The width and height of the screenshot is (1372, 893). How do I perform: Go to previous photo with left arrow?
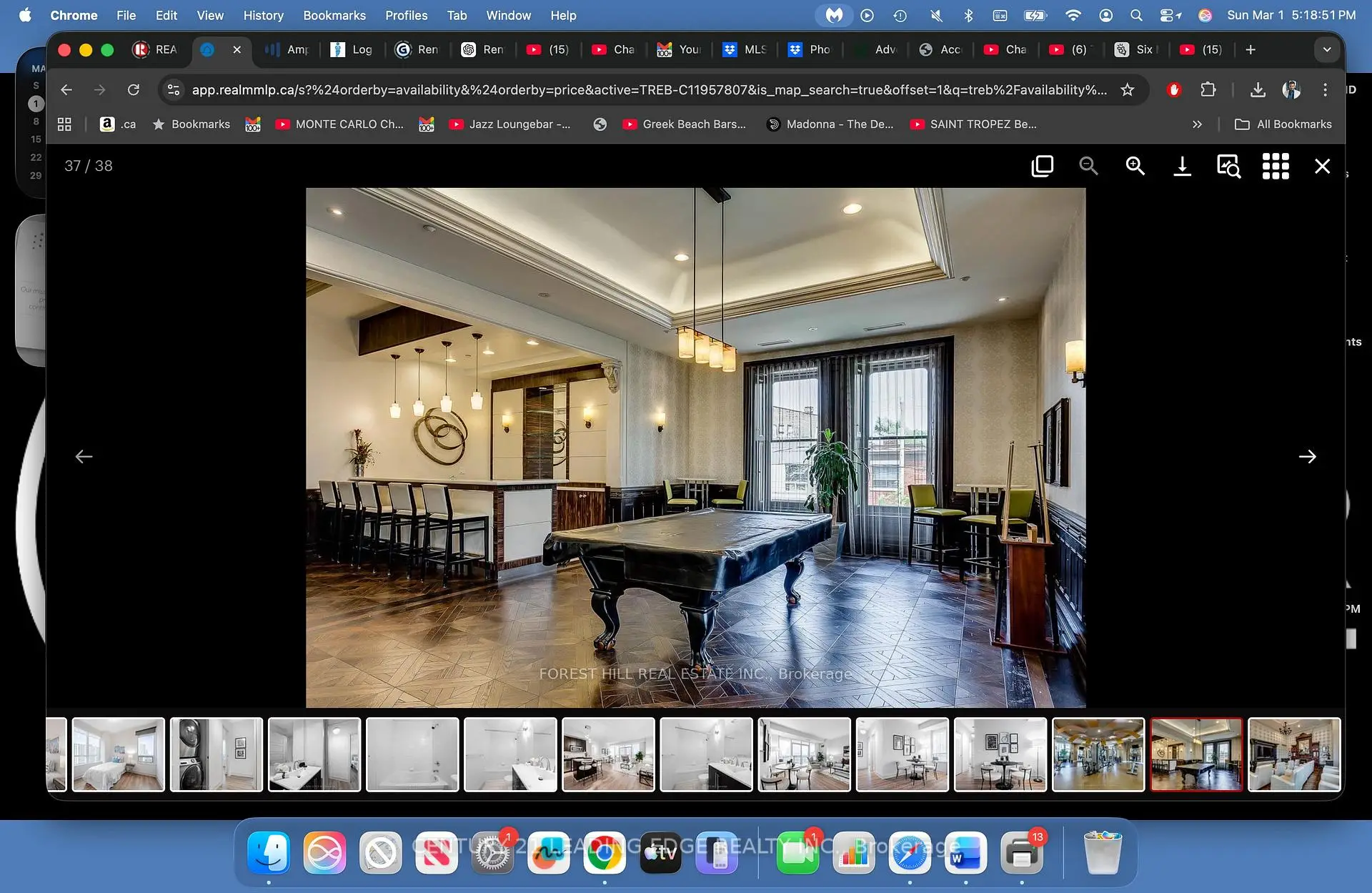[84, 456]
